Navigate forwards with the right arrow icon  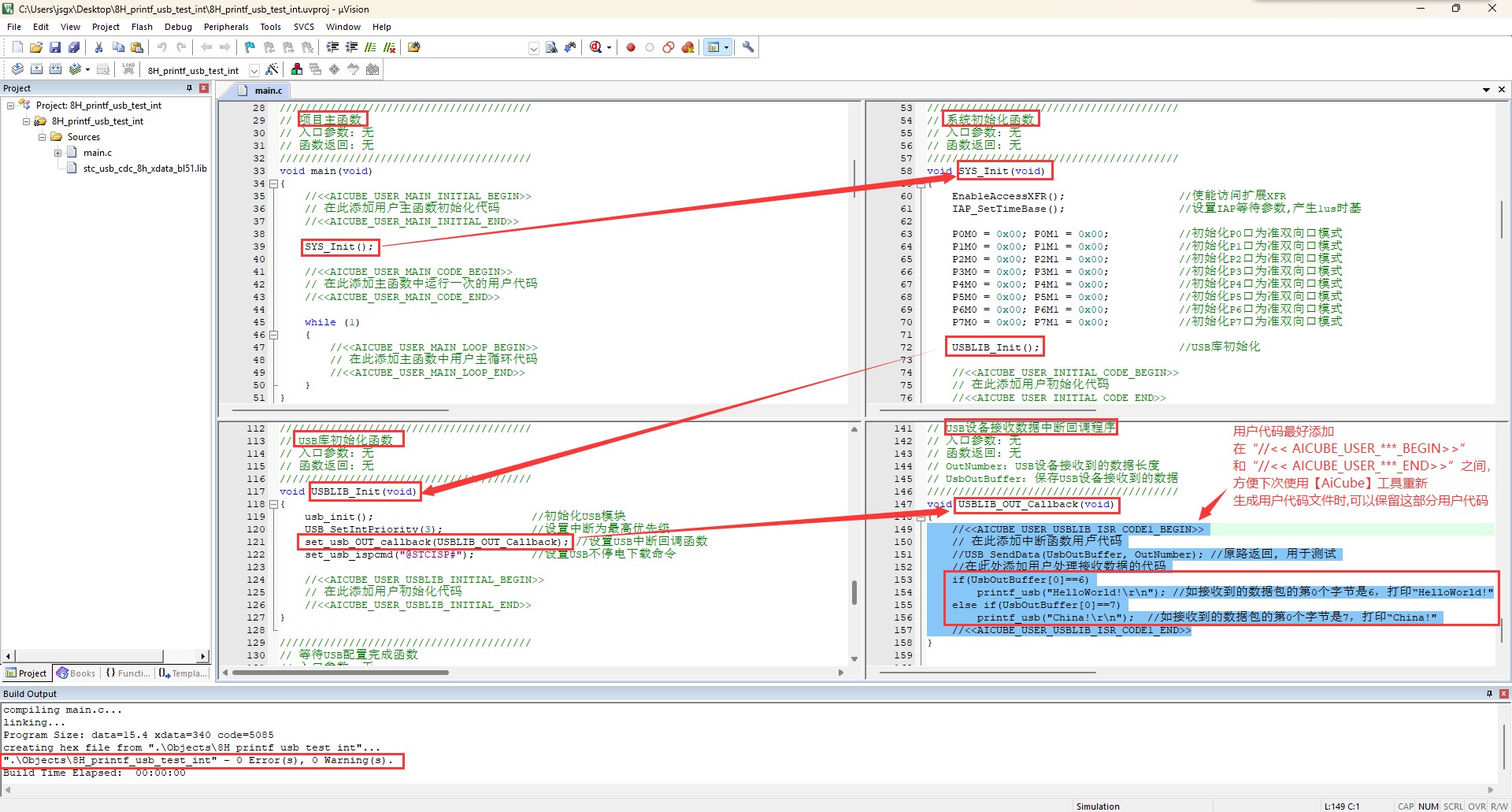pyautogui.click(x=225, y=47)
